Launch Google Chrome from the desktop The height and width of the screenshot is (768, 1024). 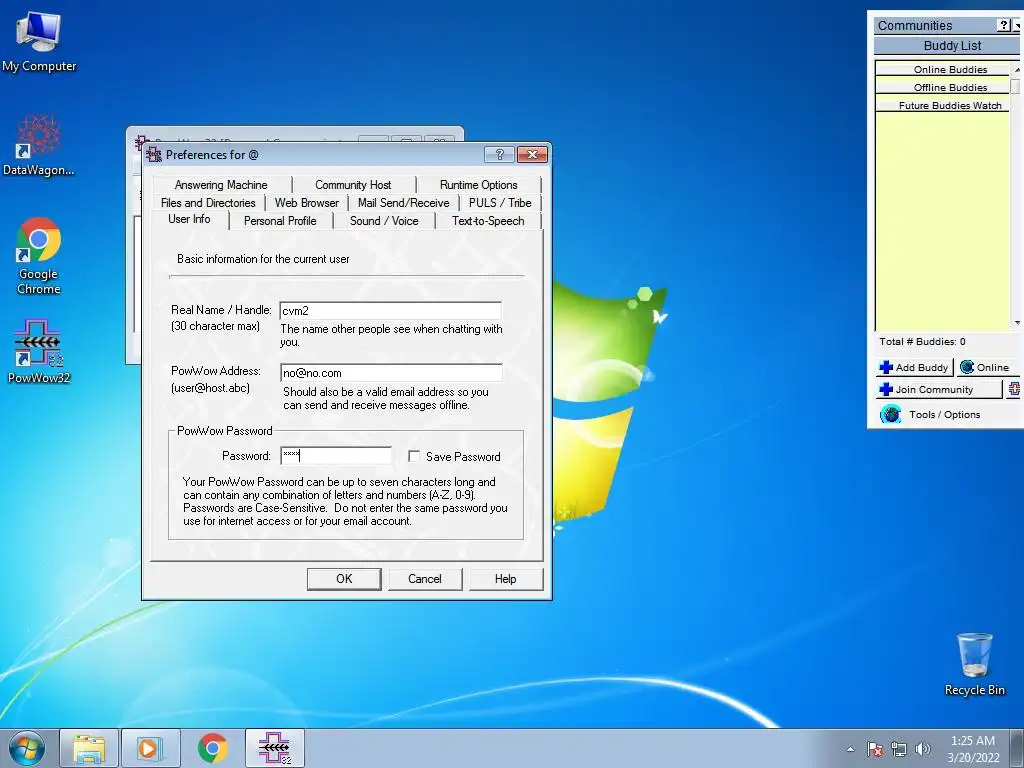point(39,255)
